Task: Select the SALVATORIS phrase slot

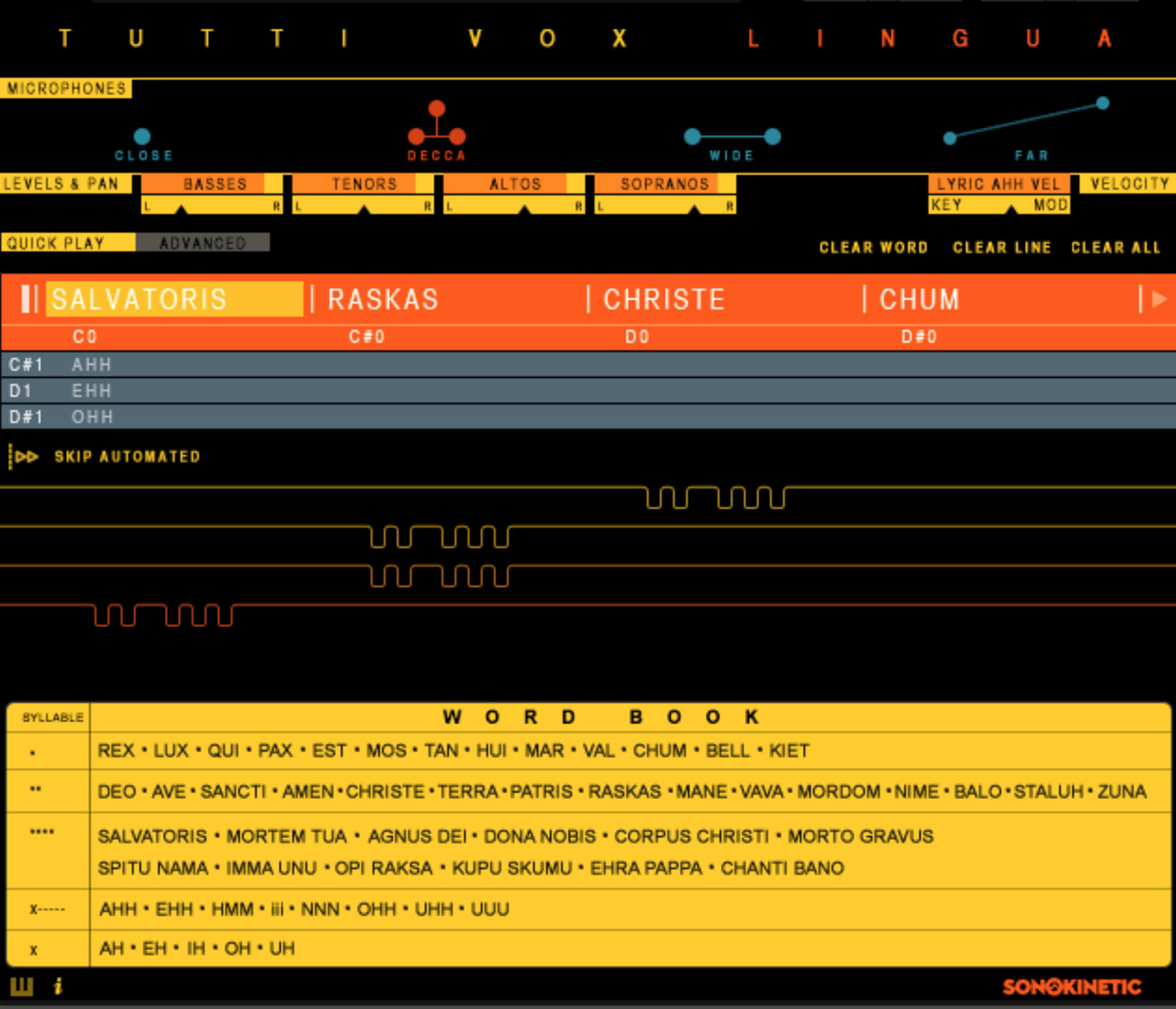Action: click(x=175, y=299)
